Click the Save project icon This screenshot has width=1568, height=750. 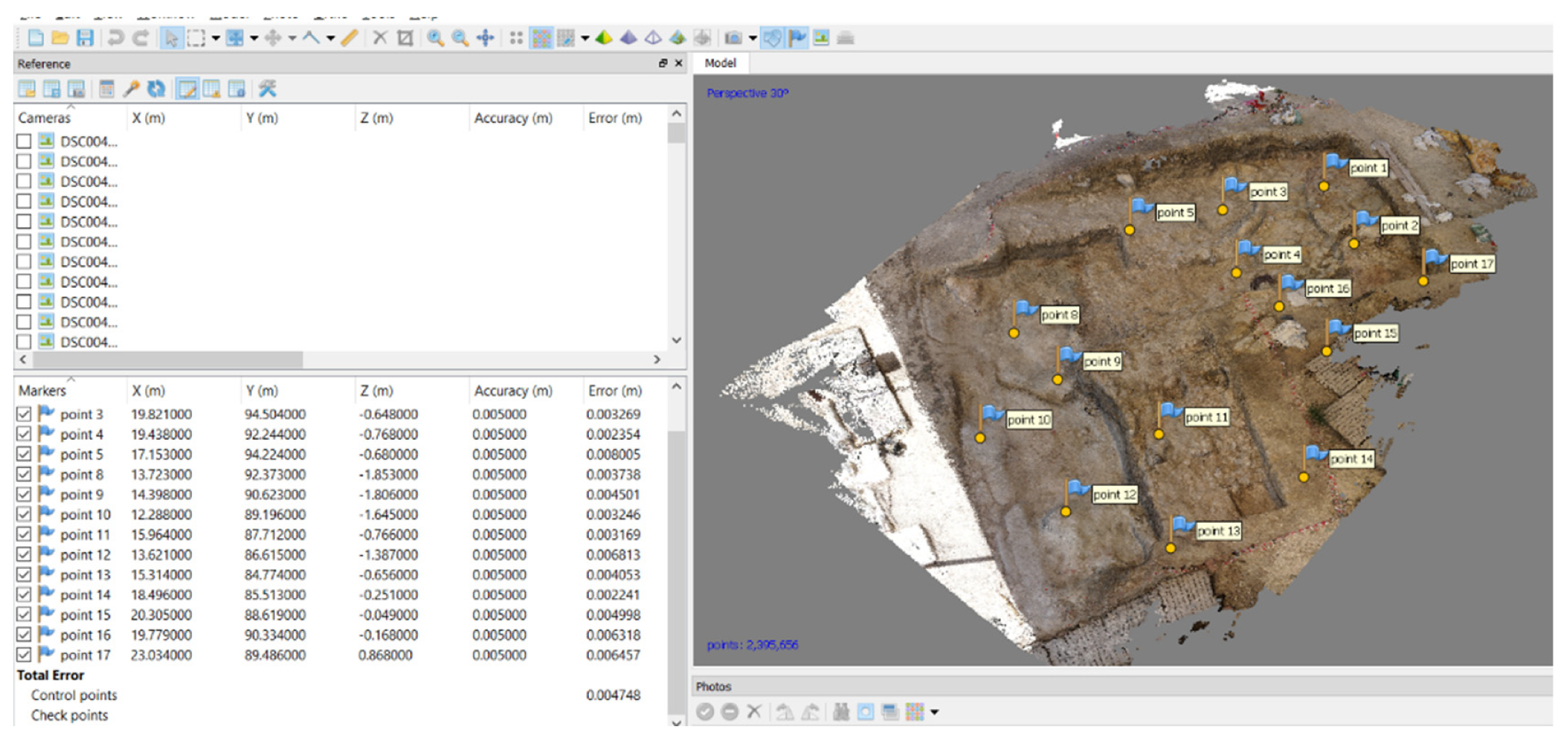point(85,38)
